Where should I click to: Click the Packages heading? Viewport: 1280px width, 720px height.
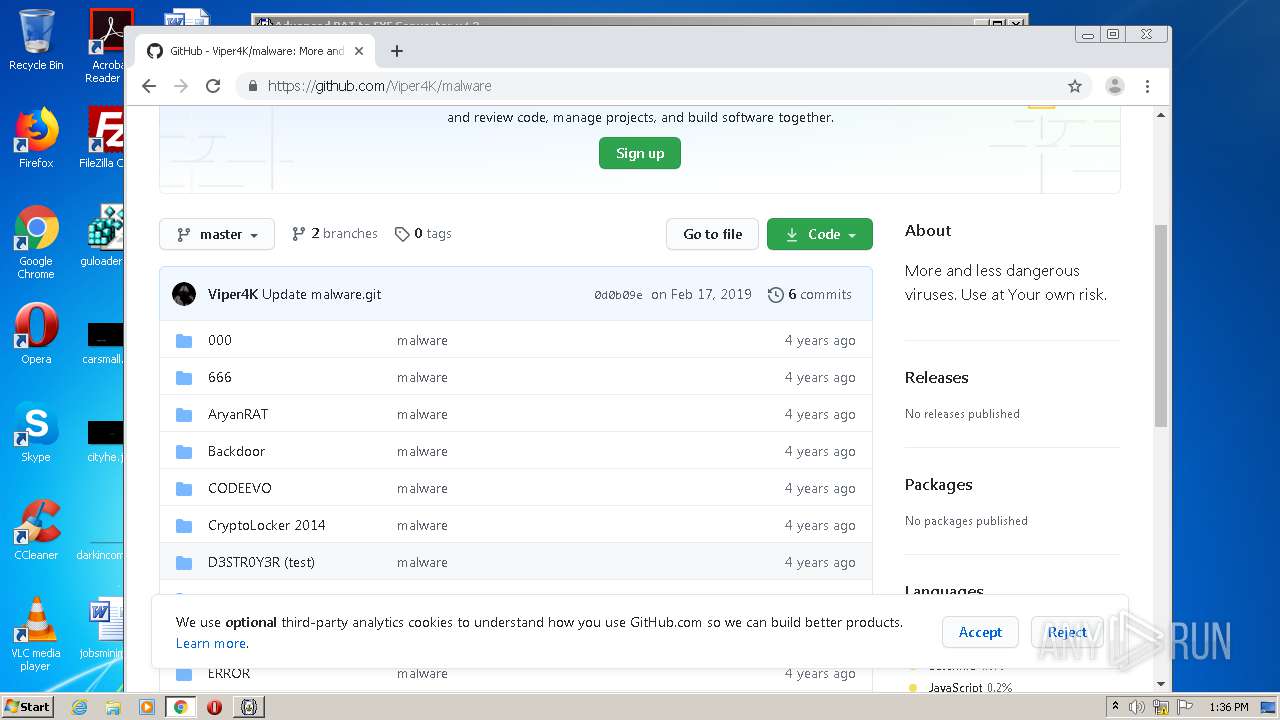tap(939, 484)
